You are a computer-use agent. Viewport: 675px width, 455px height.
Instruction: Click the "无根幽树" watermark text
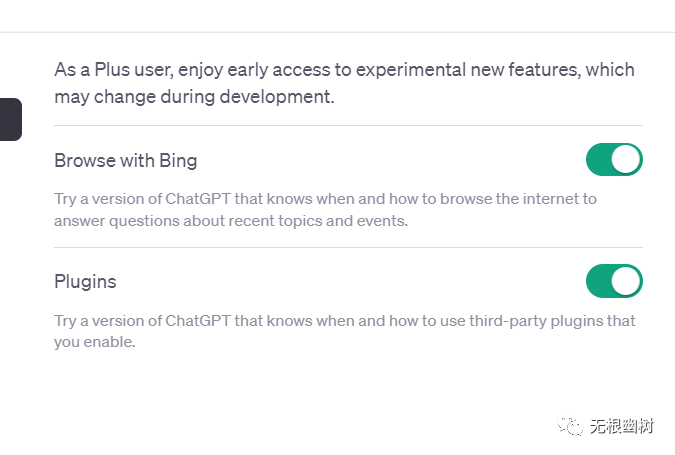tap(621, 427)
